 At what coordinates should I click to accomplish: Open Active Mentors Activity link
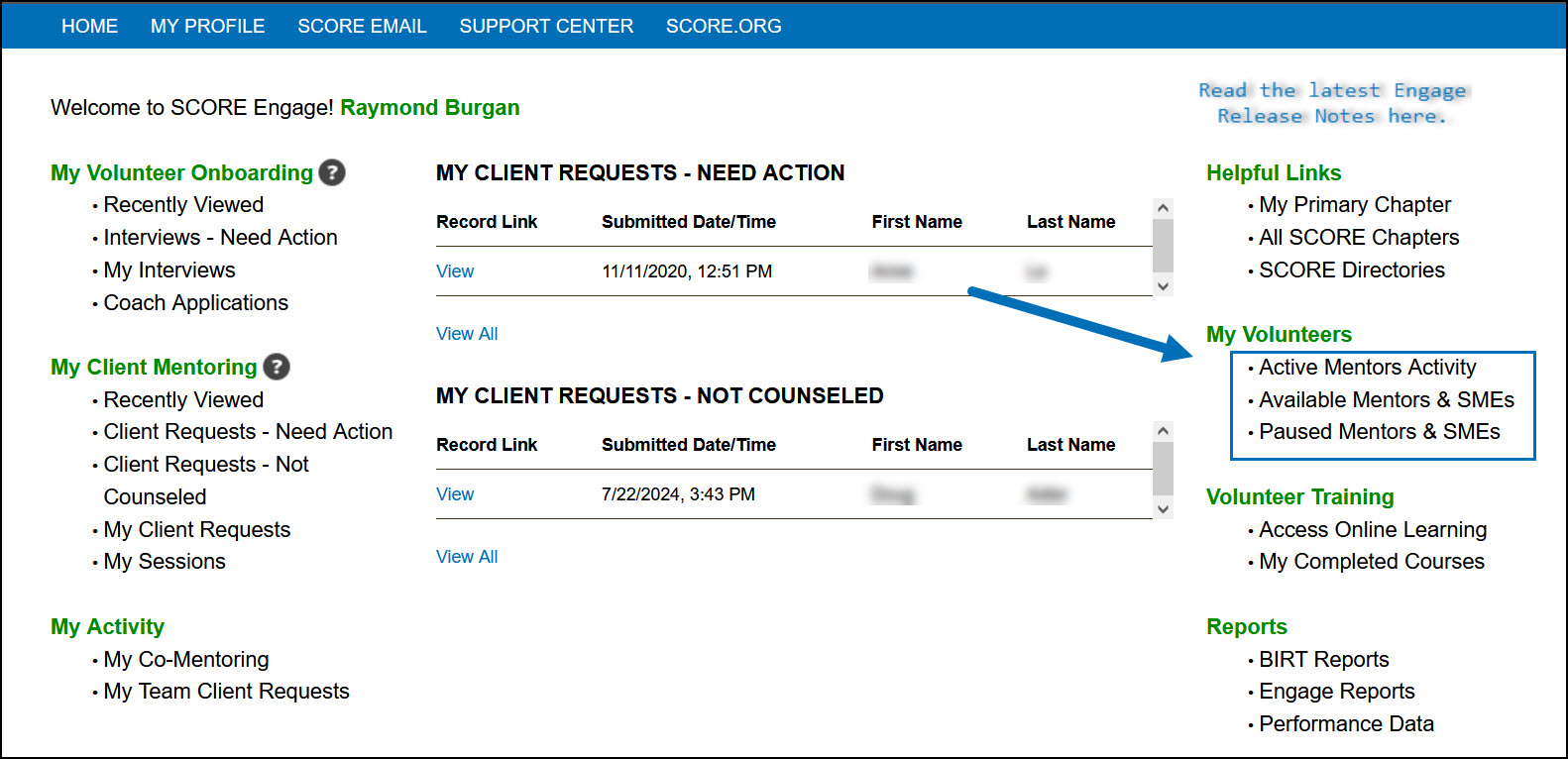click(x=1367, y=368)
